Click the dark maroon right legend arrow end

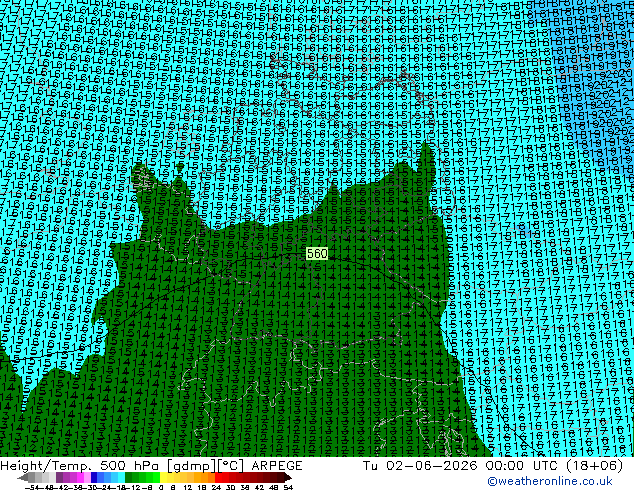(x=288, y=477)
